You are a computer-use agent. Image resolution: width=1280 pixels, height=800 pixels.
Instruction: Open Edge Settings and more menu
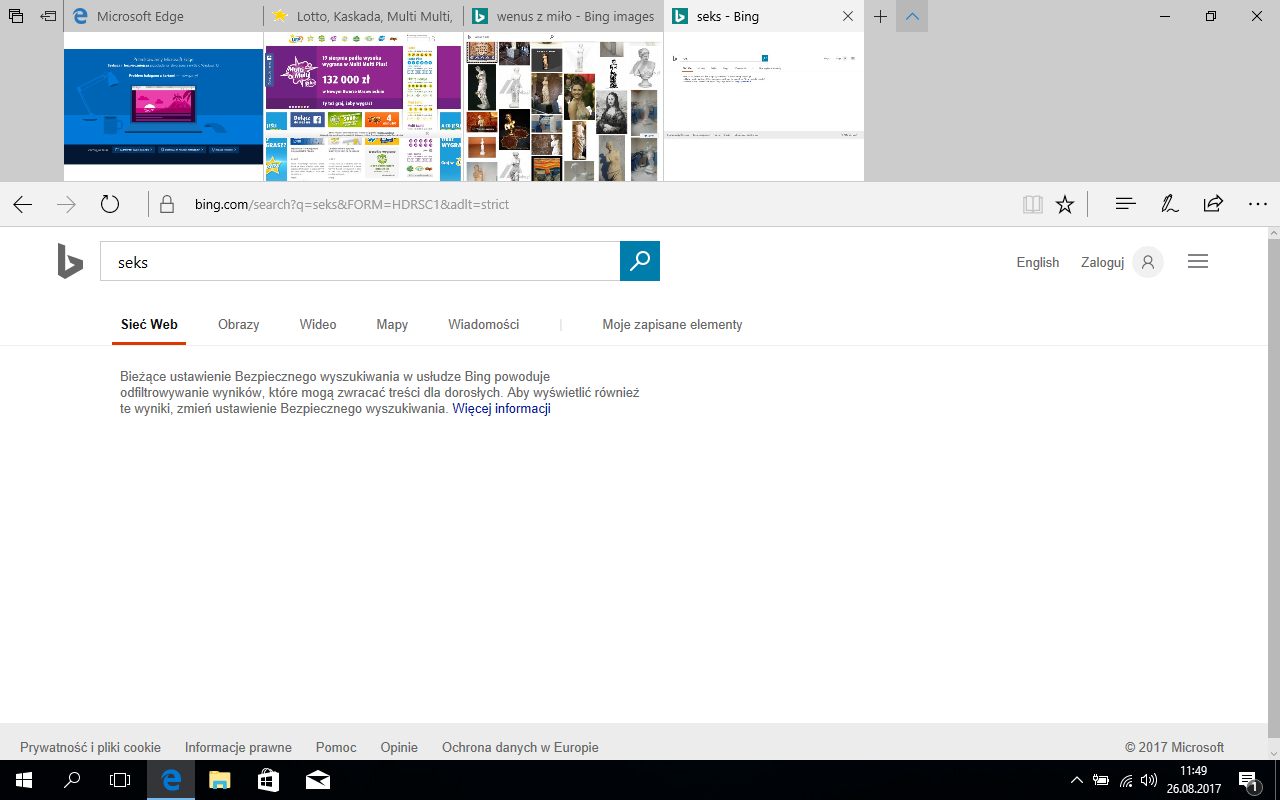tap(1258, 205)
